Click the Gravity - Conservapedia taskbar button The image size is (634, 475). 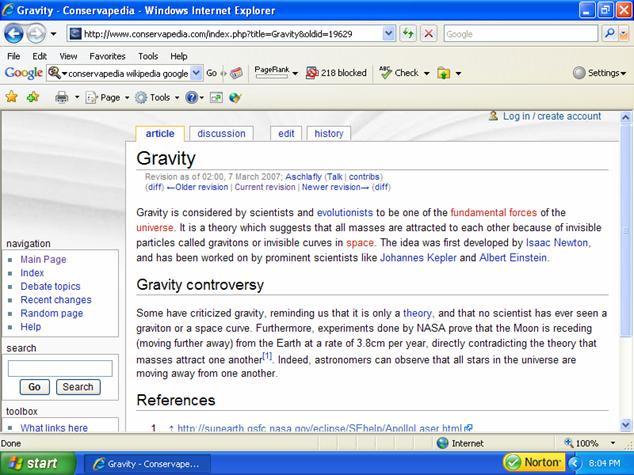click(x=148, y=464)
